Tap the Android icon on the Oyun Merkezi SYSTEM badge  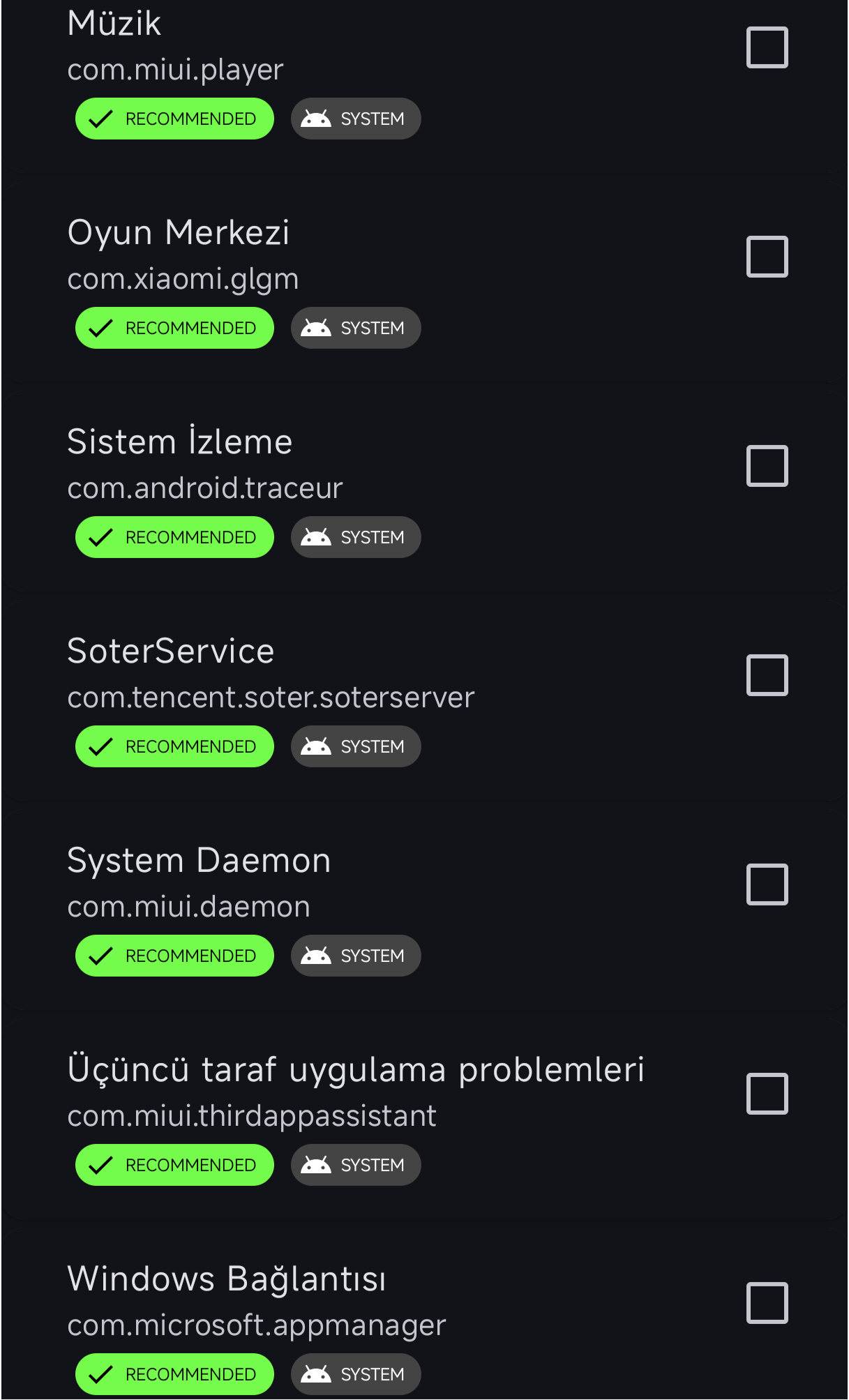tap(315, 328)
